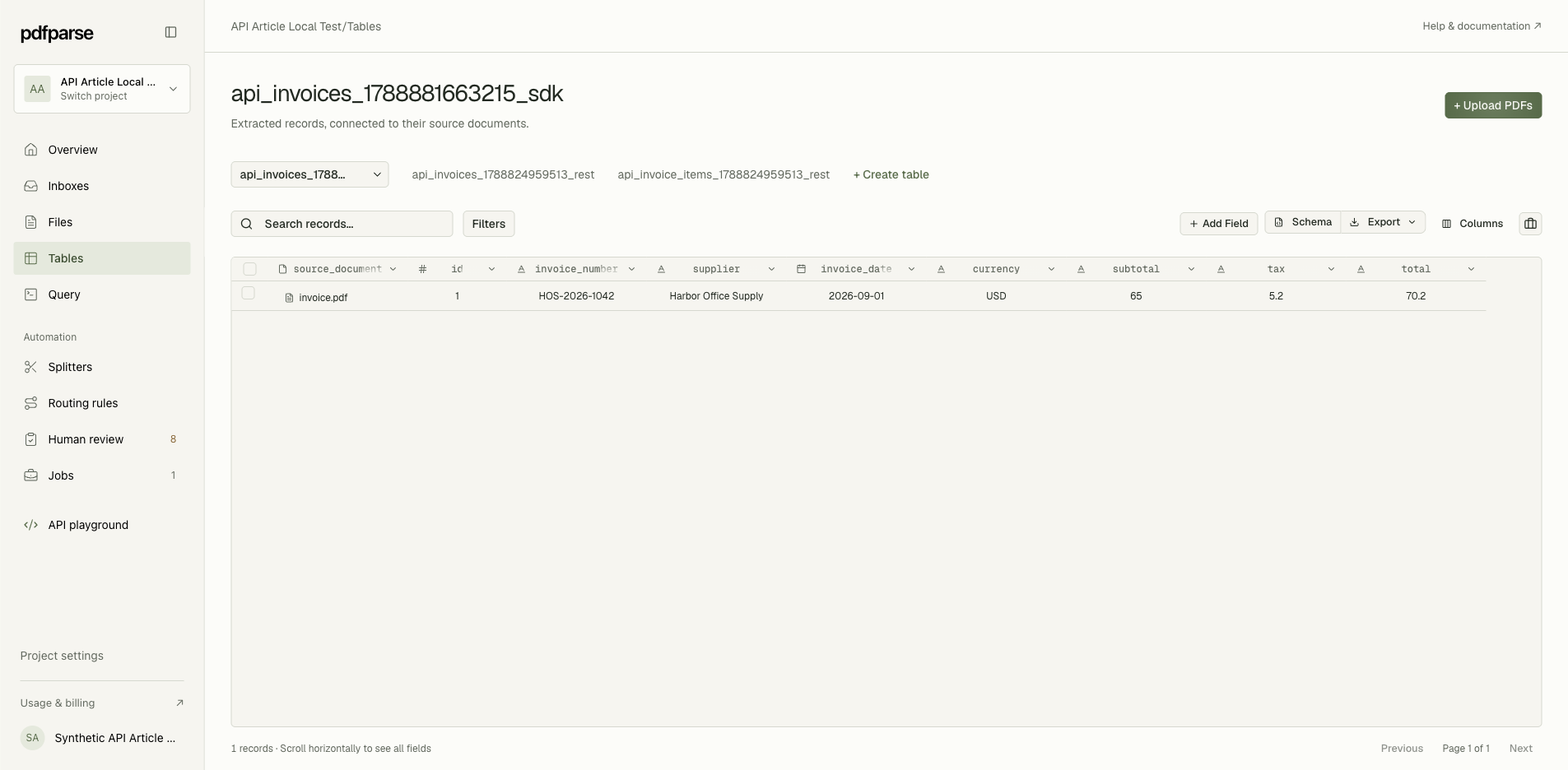
Task: Open Inboxes in sidebar
Action: pyautogui.click(x=102, y=186)
